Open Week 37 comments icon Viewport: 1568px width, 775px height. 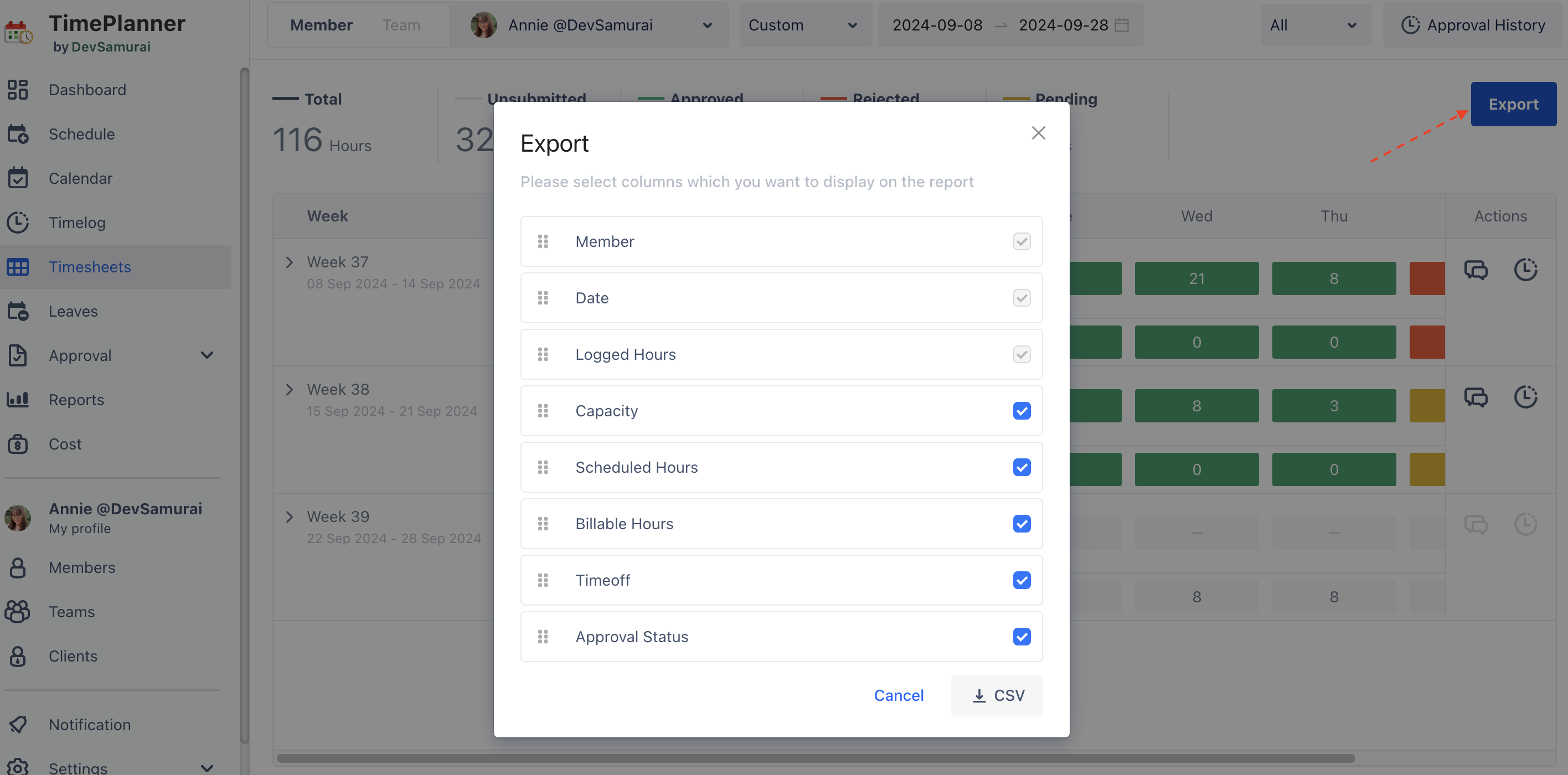(x=1476, y=270)
